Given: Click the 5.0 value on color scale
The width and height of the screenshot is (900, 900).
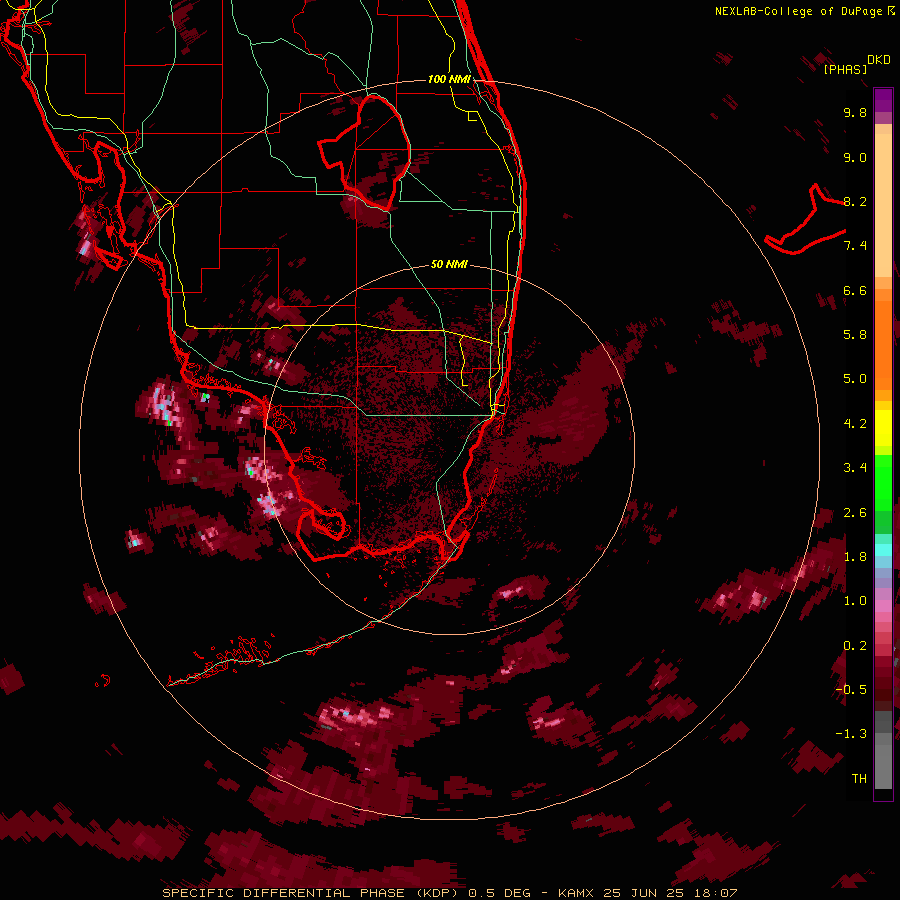Looking at the screenshot, I should point(855,379).
